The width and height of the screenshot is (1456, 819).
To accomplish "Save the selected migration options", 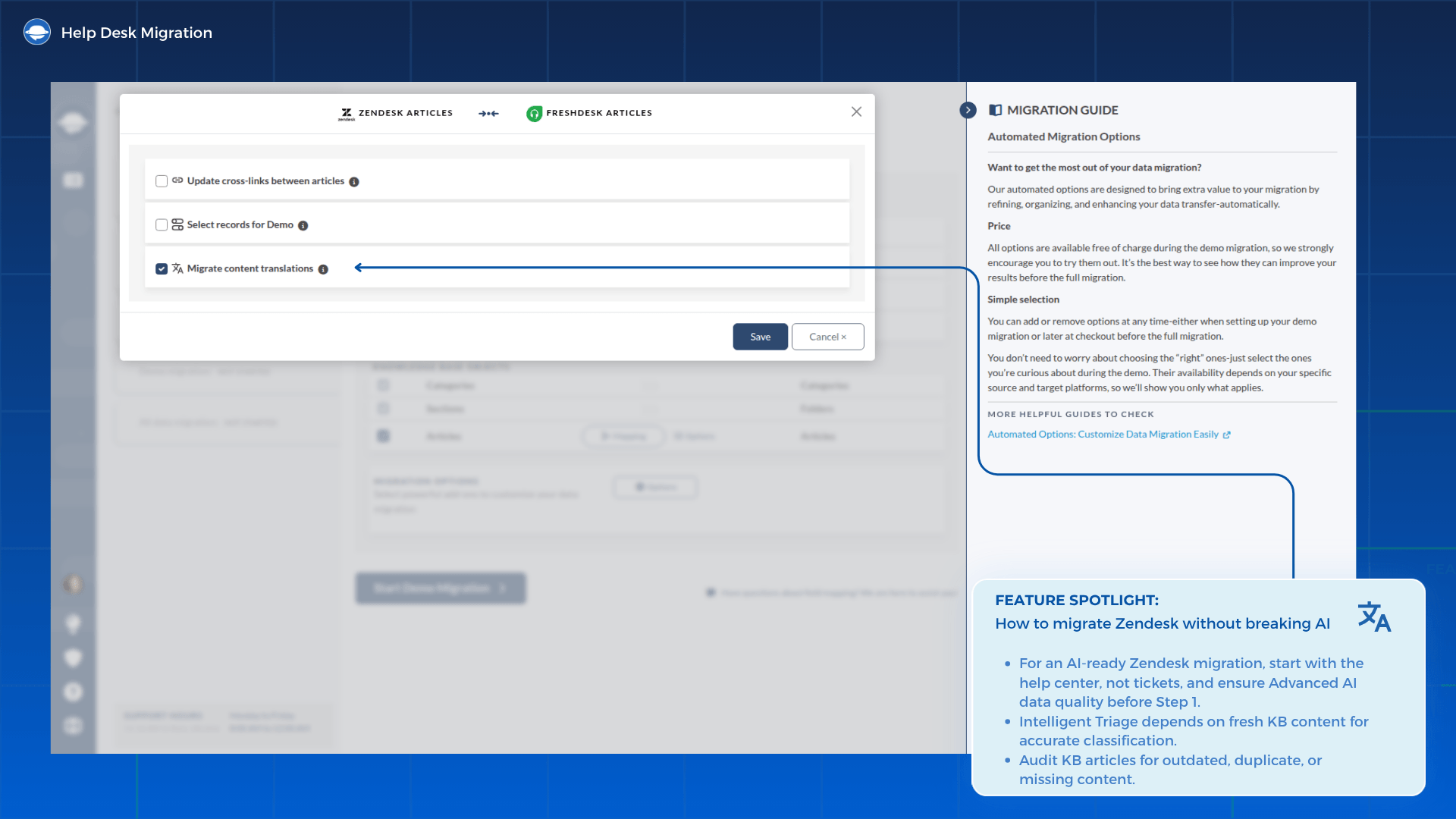I will pyautogui.click(x=761, y=337).
